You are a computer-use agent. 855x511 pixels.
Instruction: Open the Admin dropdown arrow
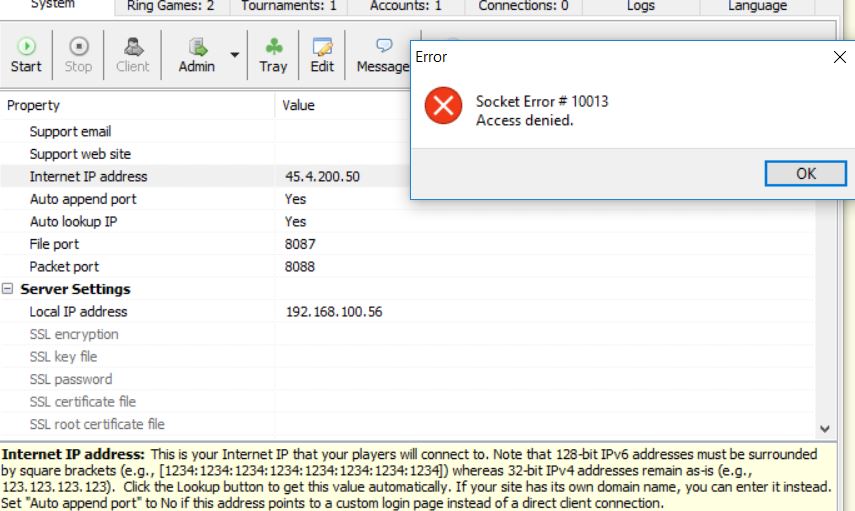click(234, 55)
